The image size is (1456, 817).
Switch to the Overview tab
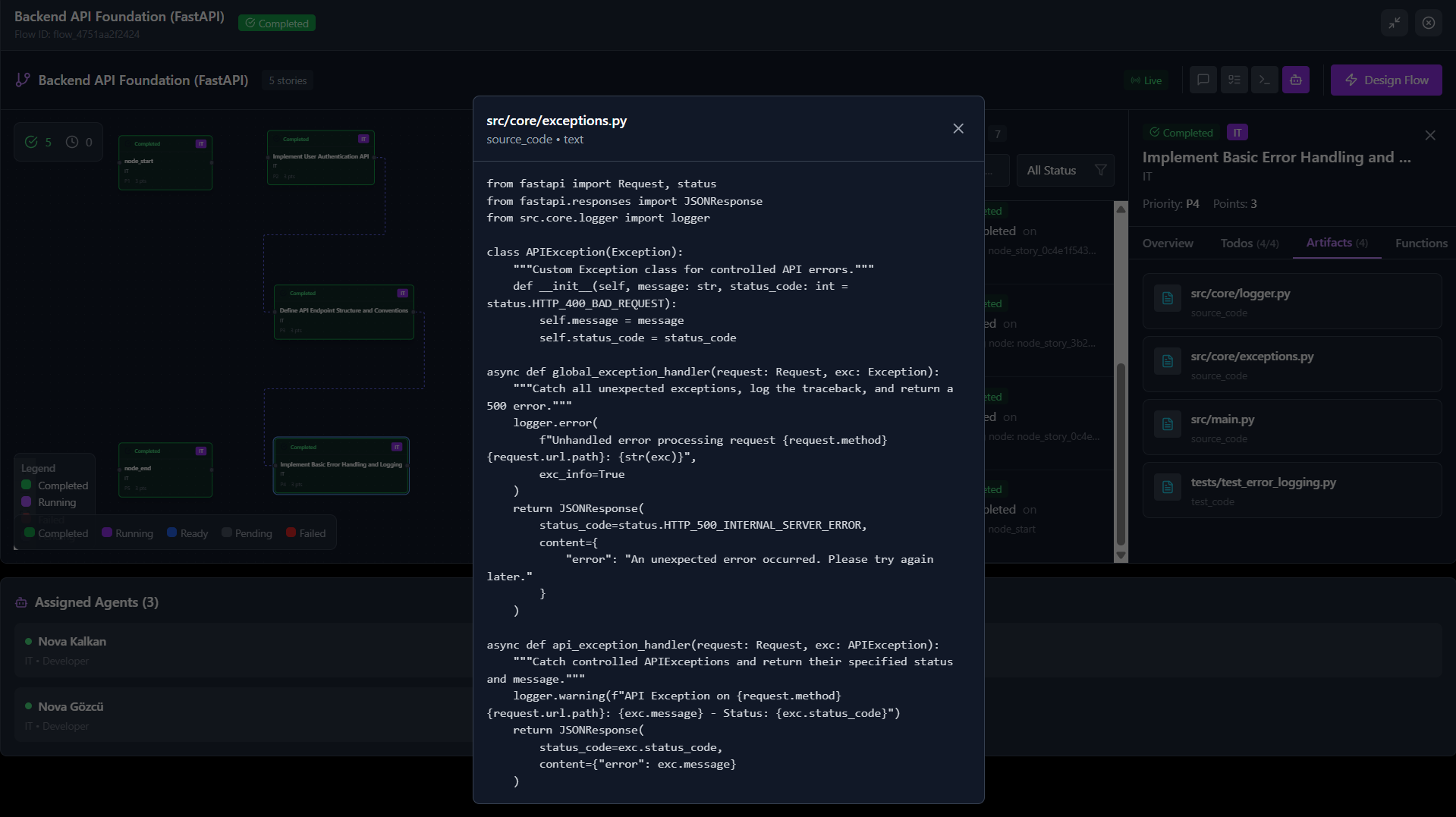pos(1168,243)
